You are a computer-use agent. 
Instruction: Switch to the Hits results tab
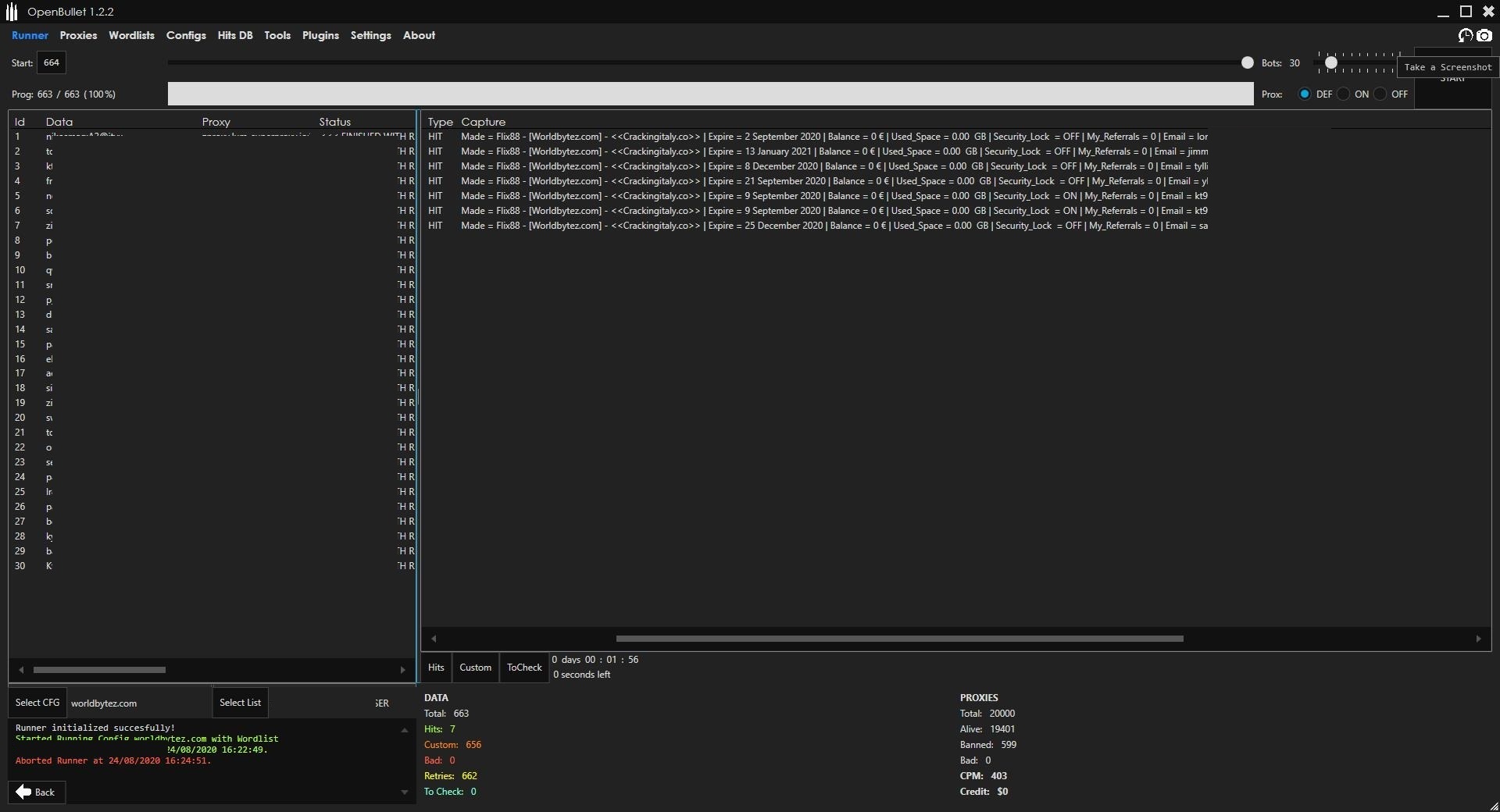436,668
